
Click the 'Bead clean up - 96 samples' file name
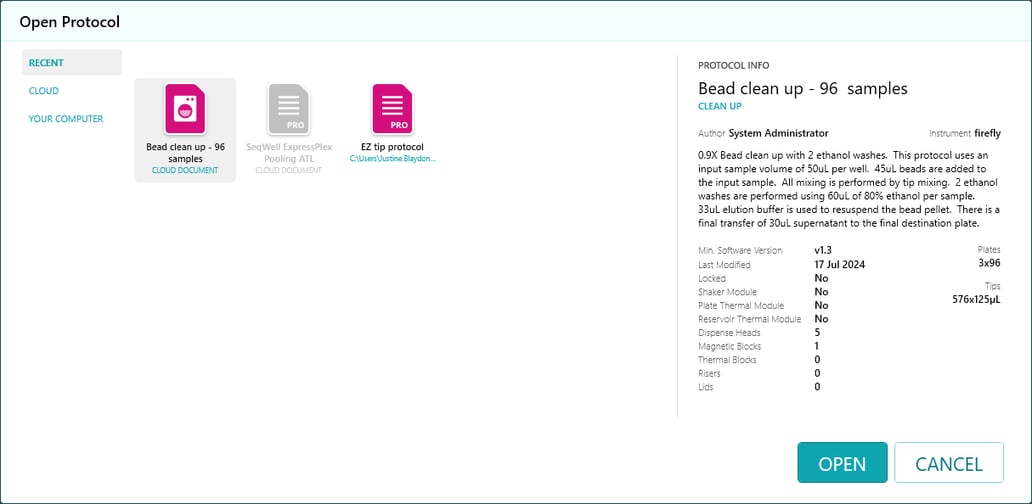[x=185, y=153]
